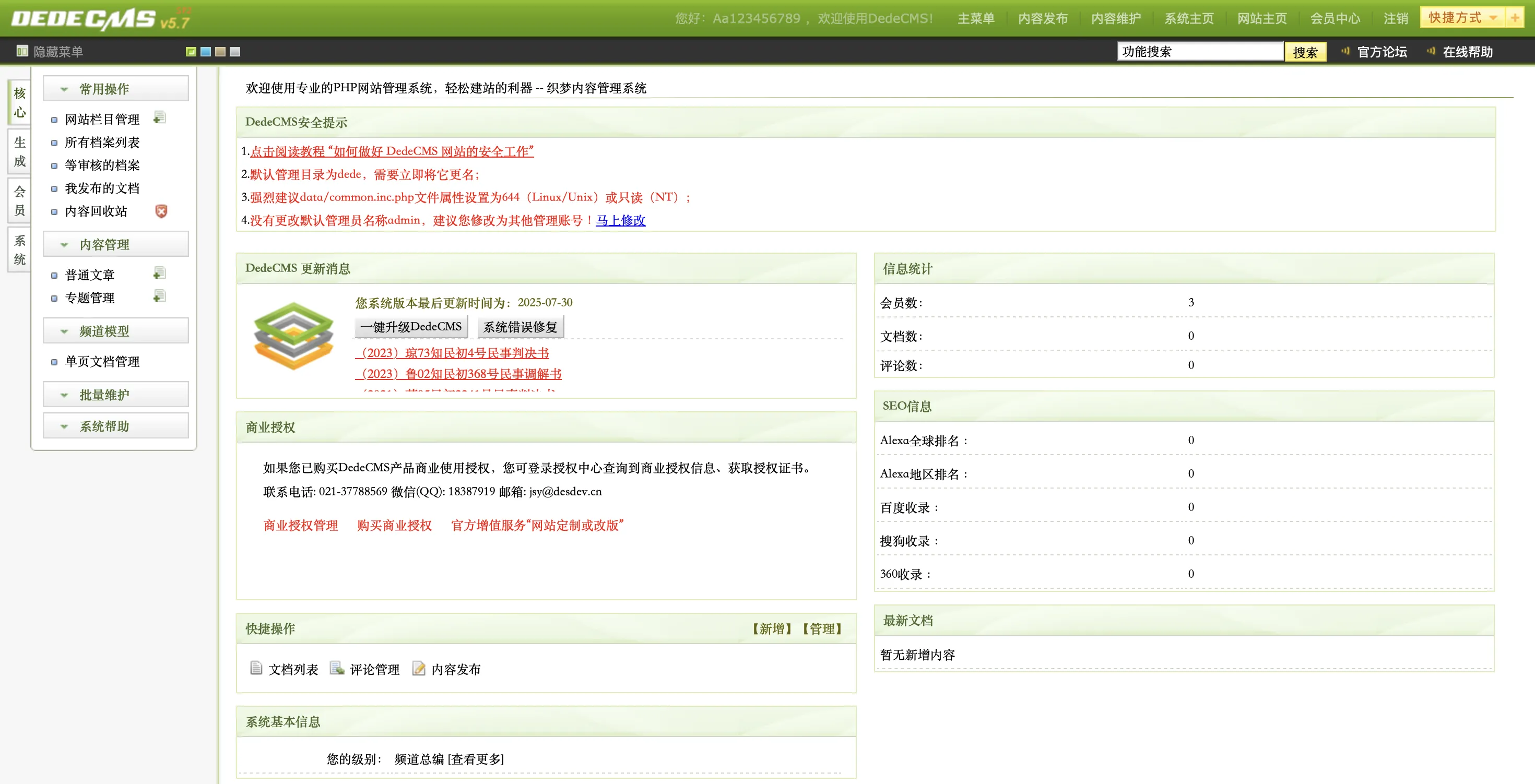
Task: Select the tan theme color swatch
Action: (220, 52)
